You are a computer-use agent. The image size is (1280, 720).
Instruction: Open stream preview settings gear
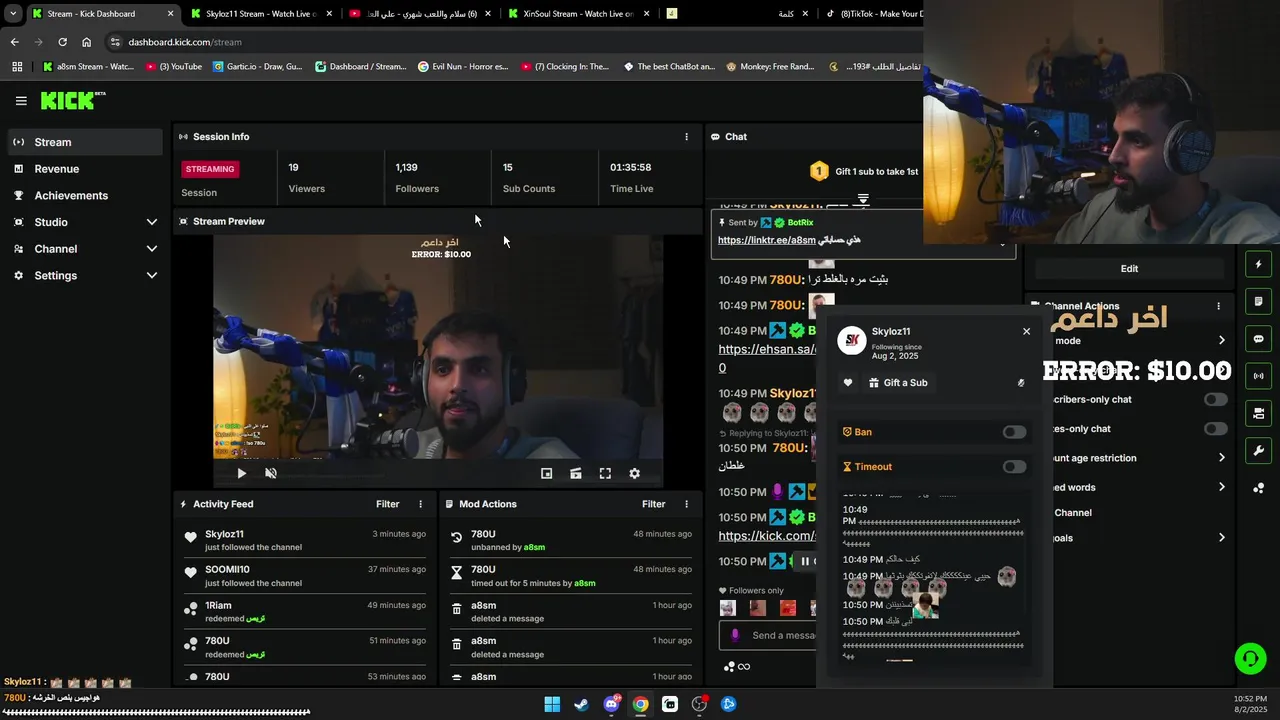point(634,474)
